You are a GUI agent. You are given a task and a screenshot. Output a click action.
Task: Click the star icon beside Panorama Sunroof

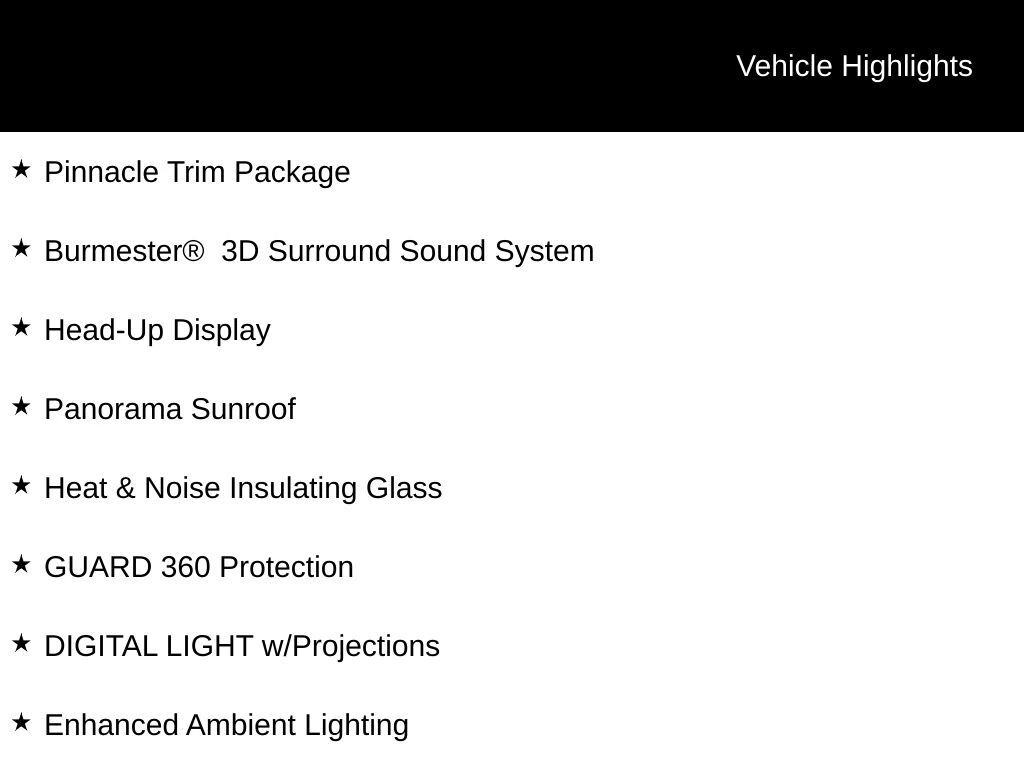click(21, 407)
